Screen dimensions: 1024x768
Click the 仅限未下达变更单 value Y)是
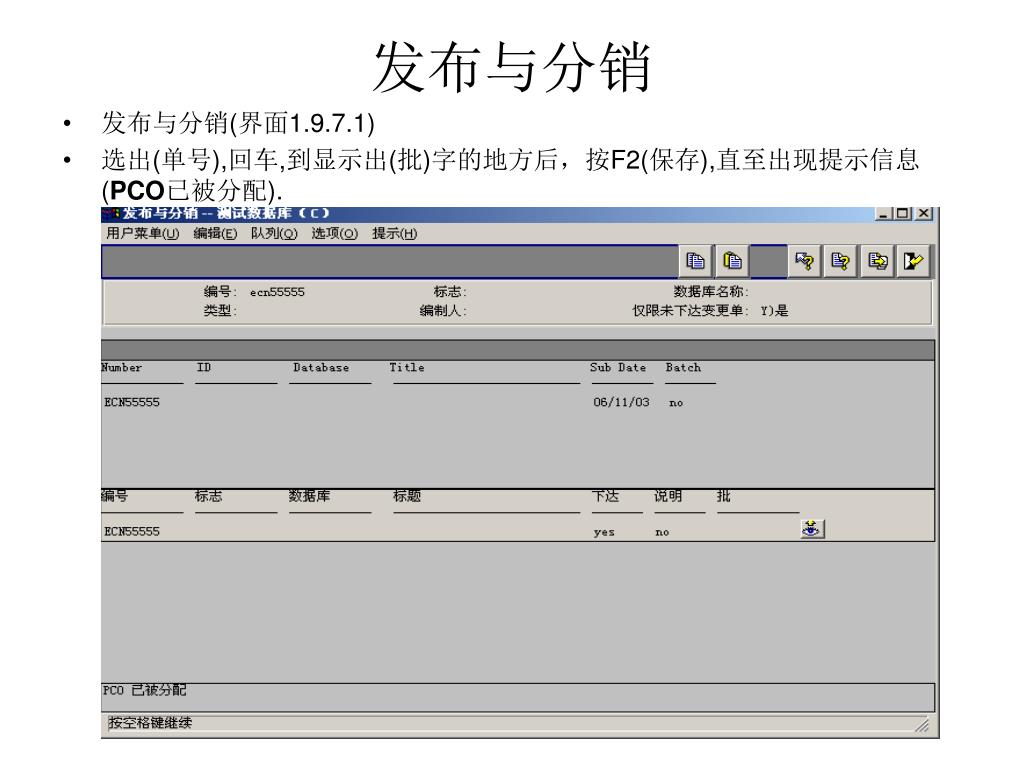tap(775, 311)
